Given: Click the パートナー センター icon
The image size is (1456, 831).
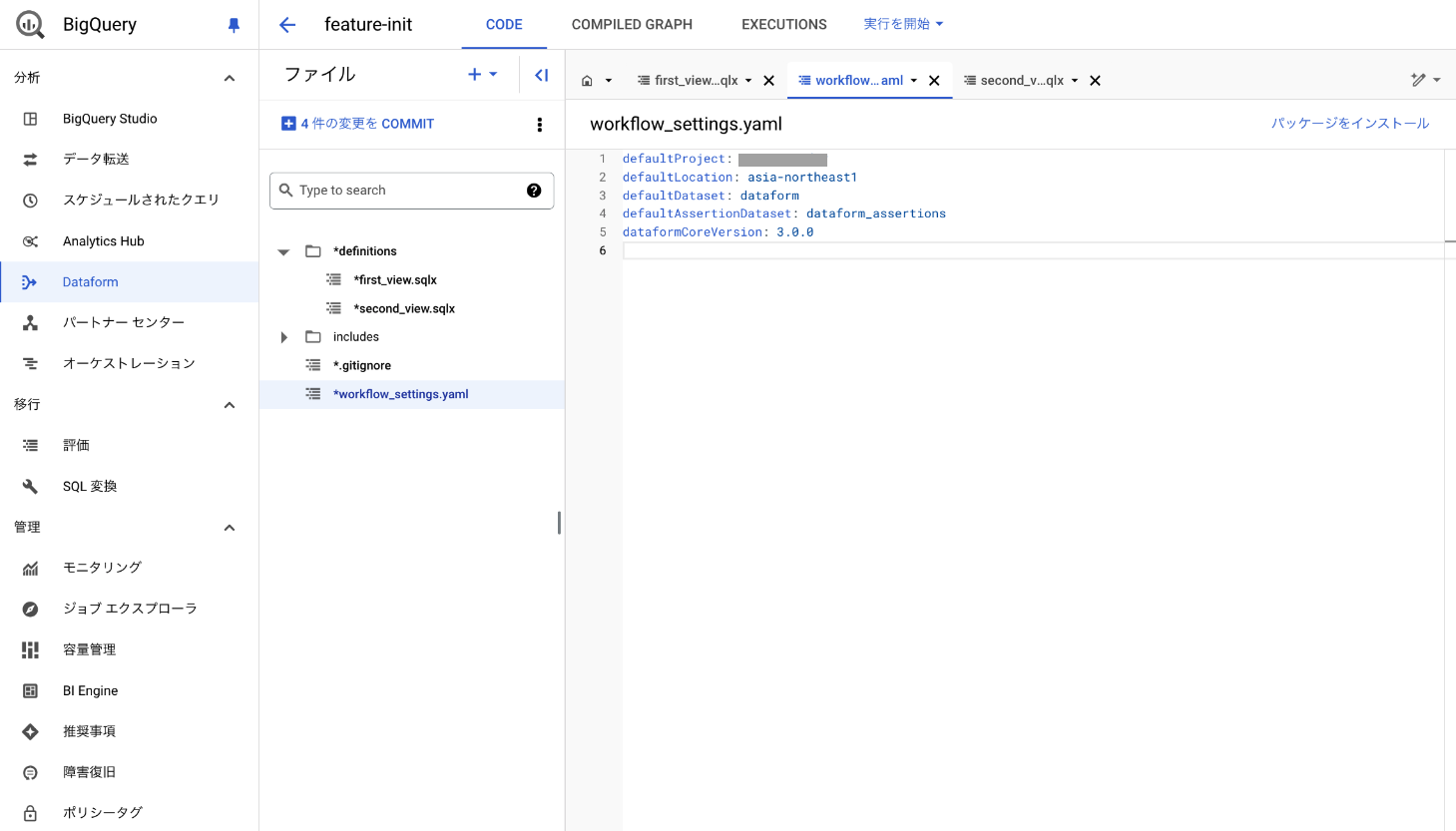Looking at the screenshot, I should click(30, 323).
